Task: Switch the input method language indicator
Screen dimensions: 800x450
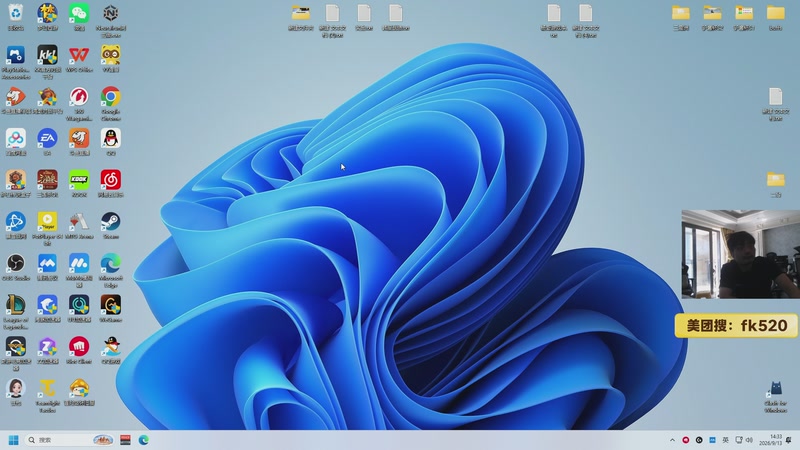Action: pyautogui.click(x=725, y=440)
